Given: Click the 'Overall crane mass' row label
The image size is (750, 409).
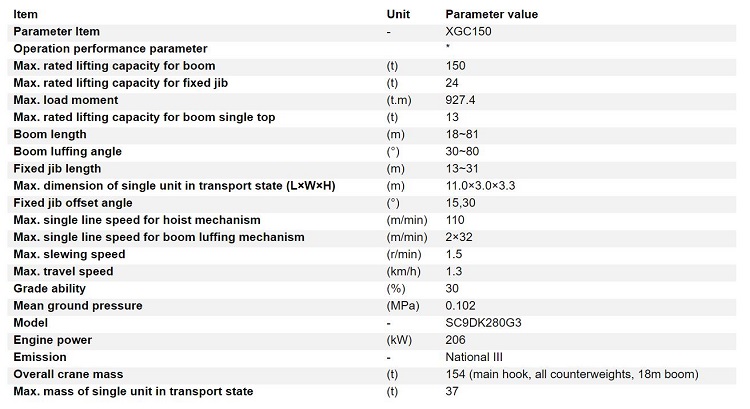Looking at the screenshot, I should (x=68, y=375).
